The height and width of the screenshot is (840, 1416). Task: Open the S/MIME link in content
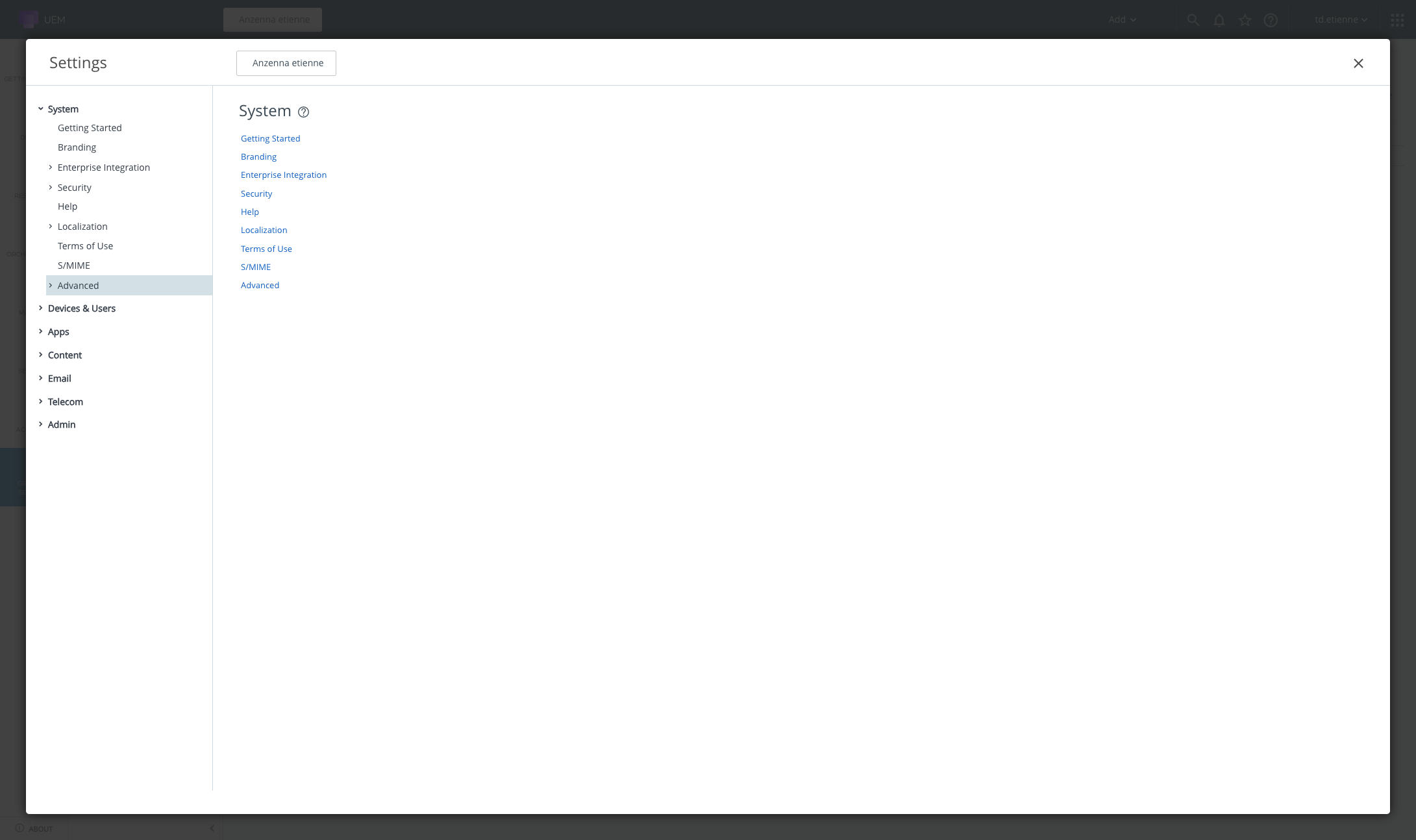tap(255, 267)
